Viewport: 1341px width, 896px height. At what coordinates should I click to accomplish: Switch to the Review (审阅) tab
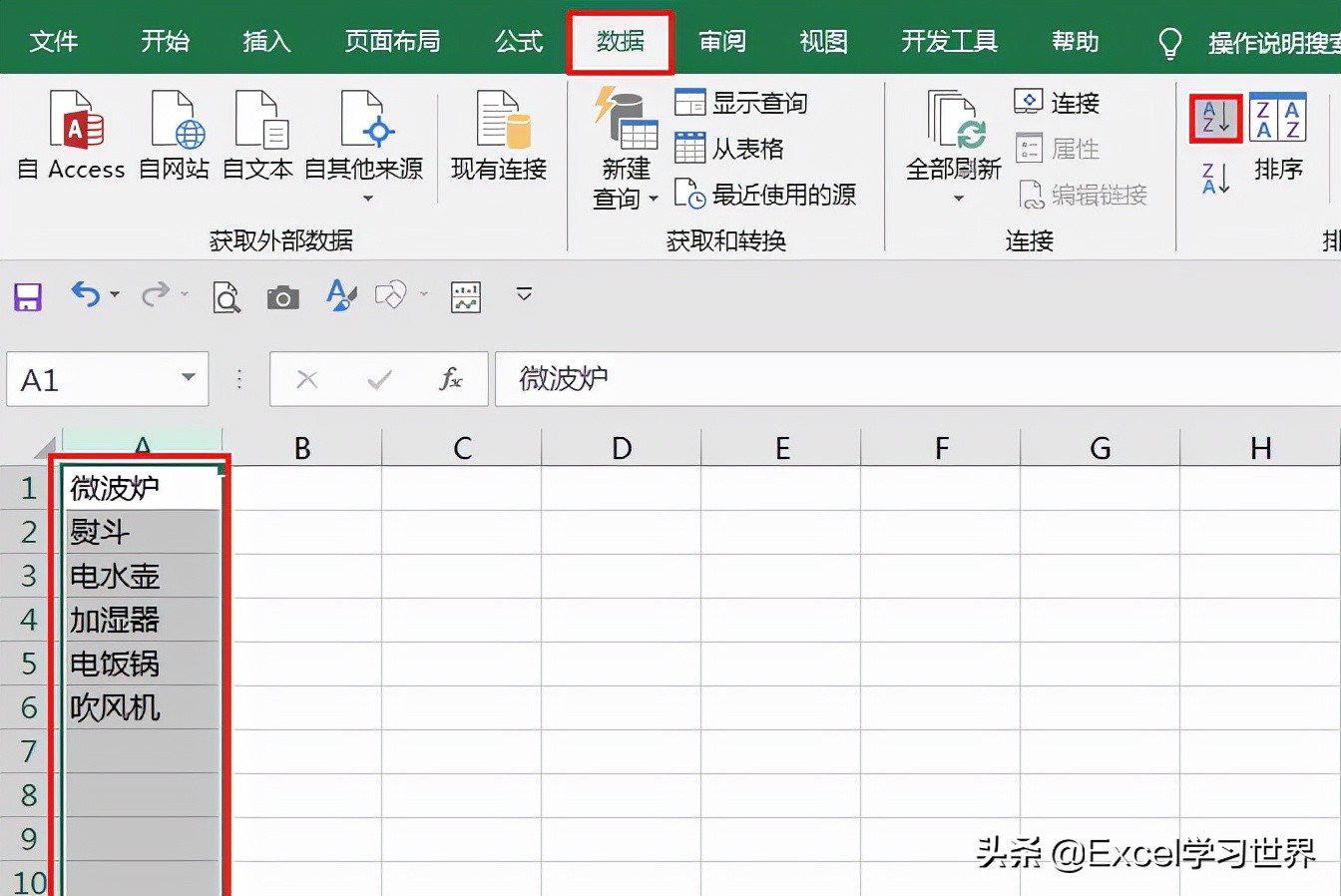[x=722, y=41]
